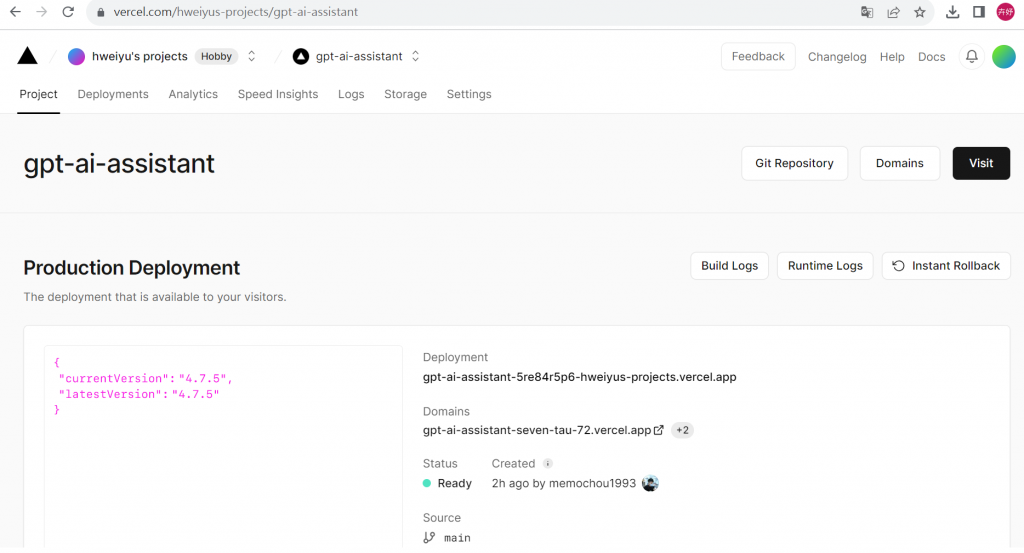Open the Docs link
Screen dimensions: 1024x553
coord(932,57)
